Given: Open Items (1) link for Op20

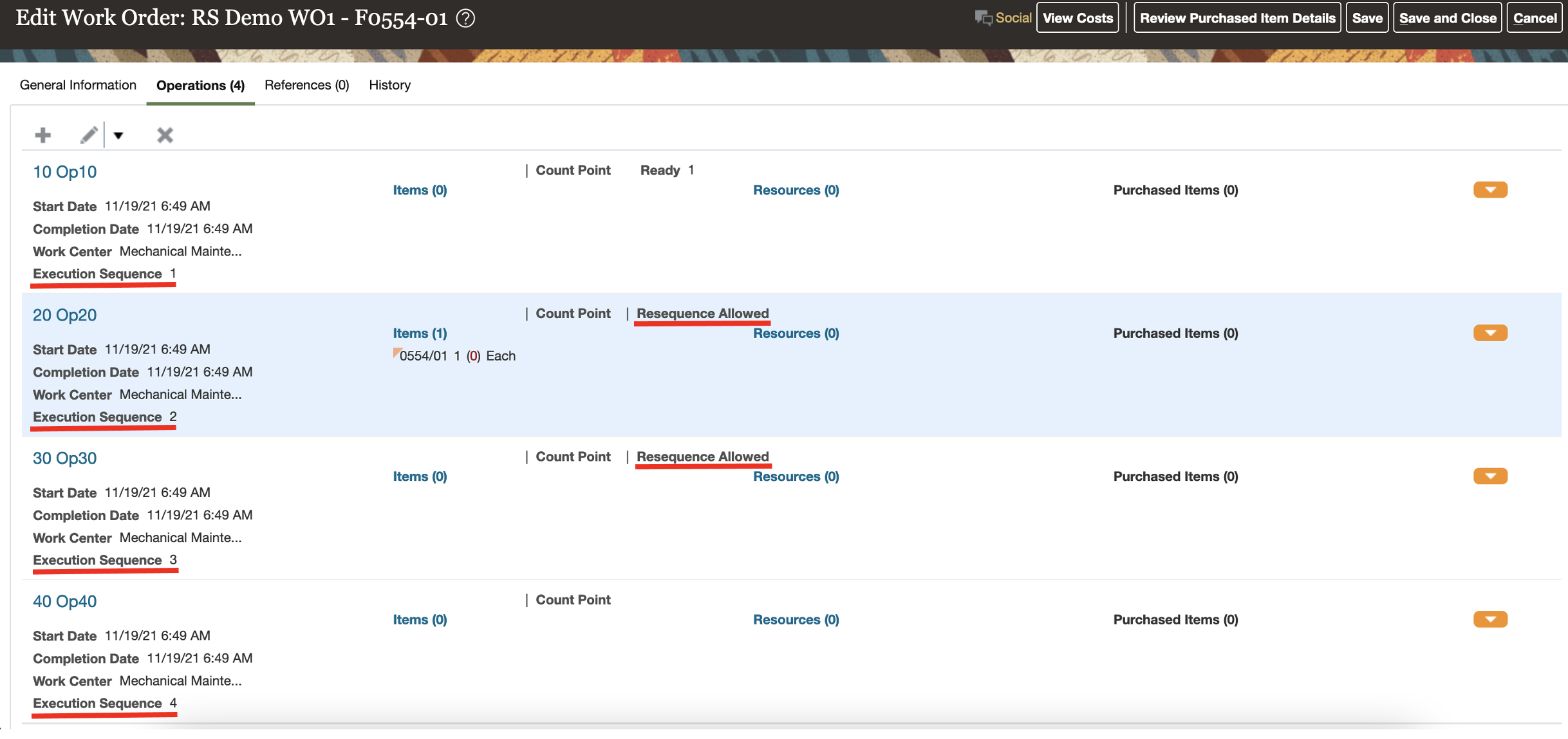Looking at the screenshot, I should (420, 333).
